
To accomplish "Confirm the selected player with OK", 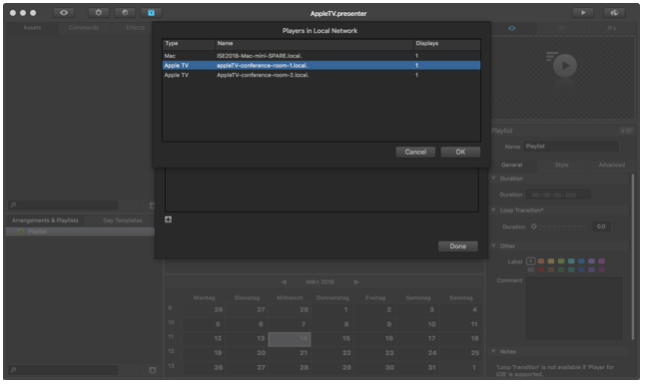I will (x=460, y=152).
